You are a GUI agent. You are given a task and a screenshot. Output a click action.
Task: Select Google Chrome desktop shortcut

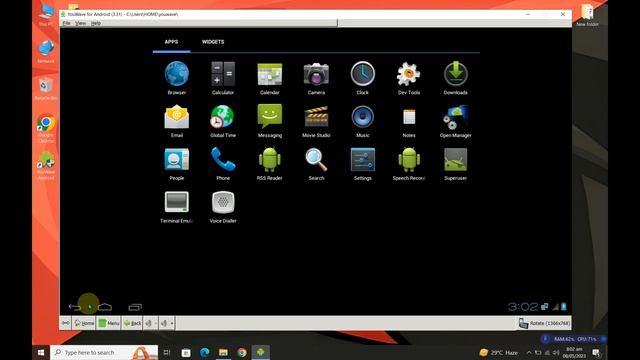coord(46,128)
